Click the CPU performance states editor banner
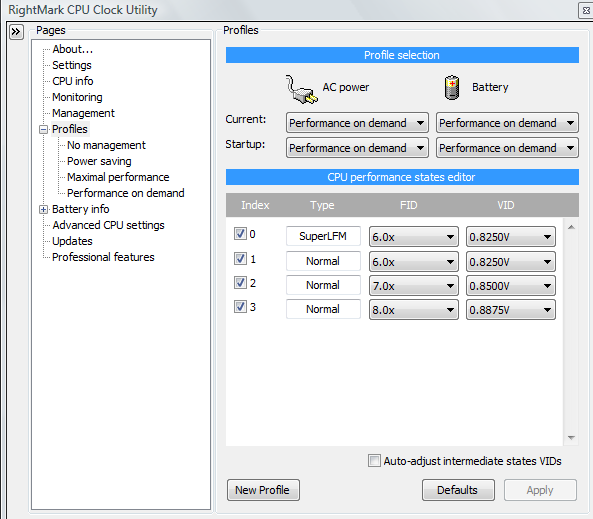The height and width of the screenshot is (519, 593). pyautogui.click(x=402, y=177)
